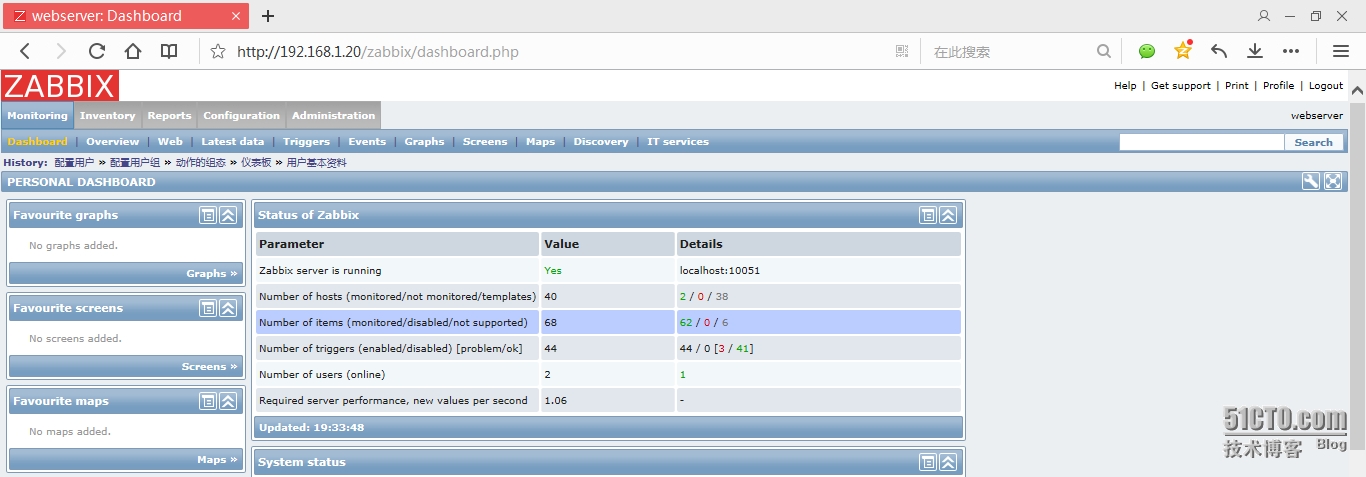Open the Triggers submenu

306,142
